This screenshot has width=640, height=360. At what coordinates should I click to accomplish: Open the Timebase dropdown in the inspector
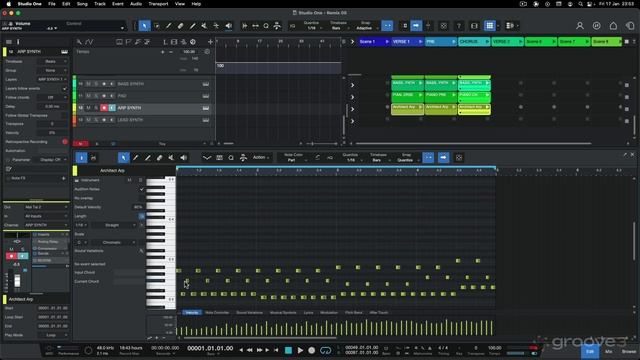tap(52, 61)
